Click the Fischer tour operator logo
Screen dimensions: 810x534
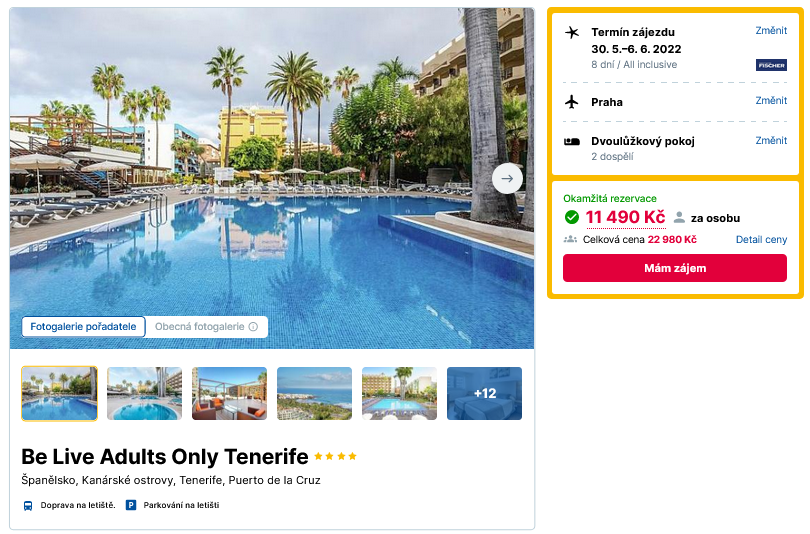[x=771, y=65]
